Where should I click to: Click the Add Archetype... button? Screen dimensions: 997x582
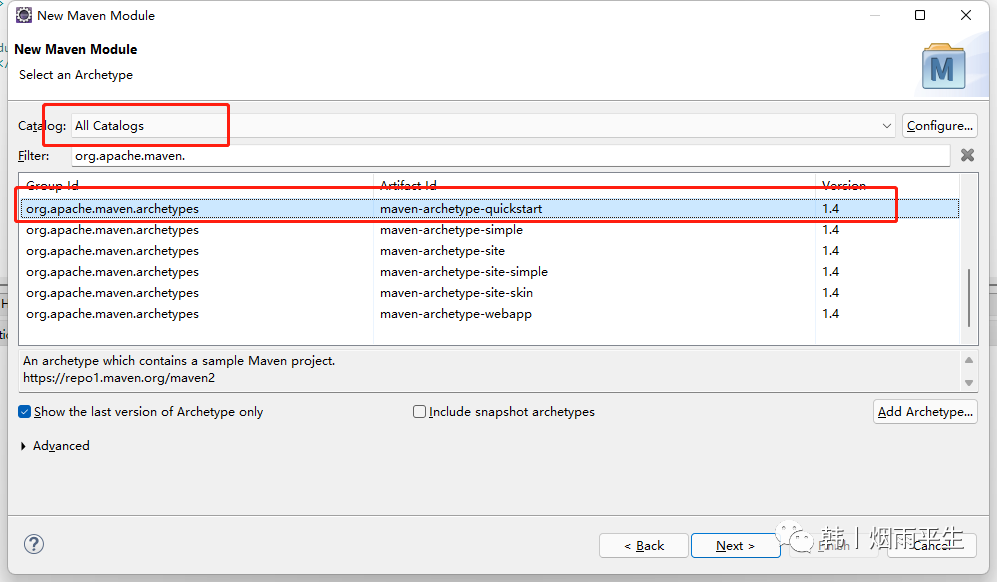pos(925,412)
